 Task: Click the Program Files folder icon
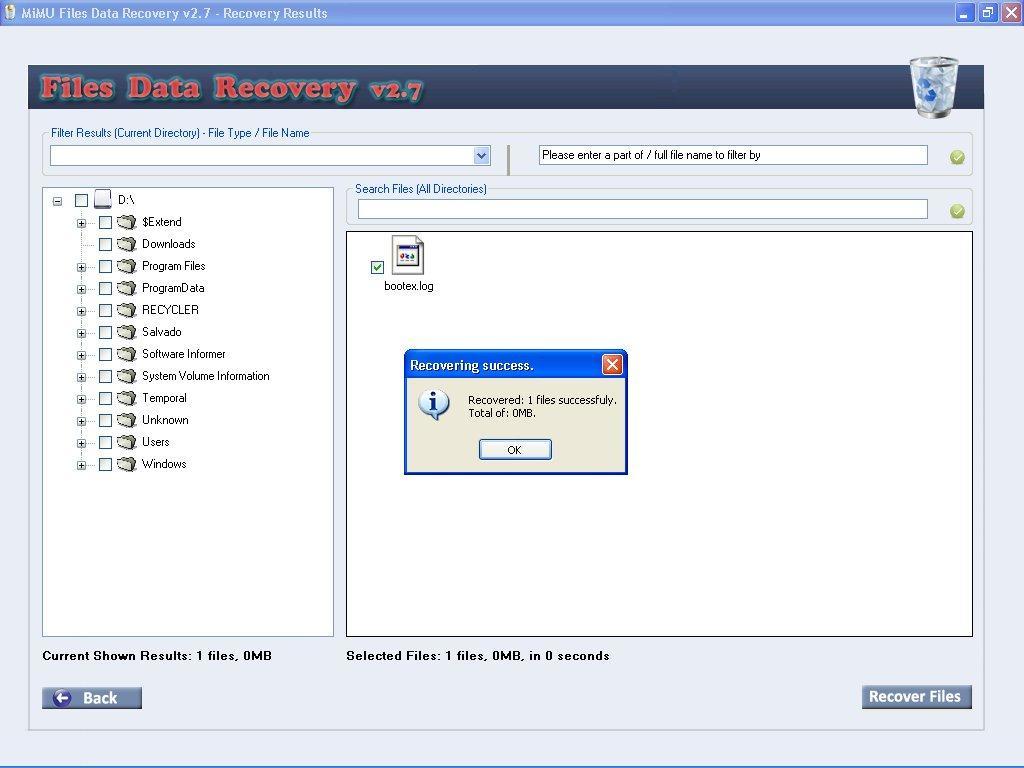click(127, 266)
